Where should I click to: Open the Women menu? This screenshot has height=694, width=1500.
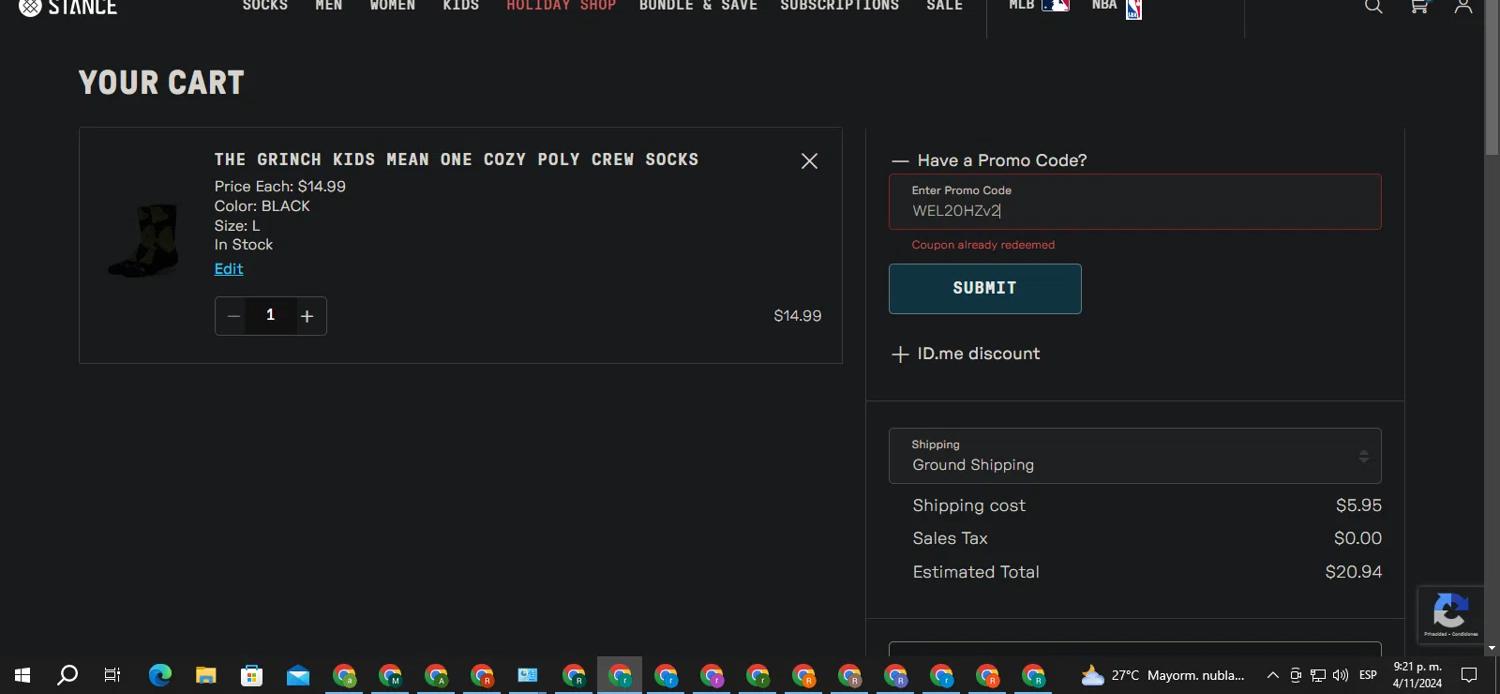[x=393, y=6]
